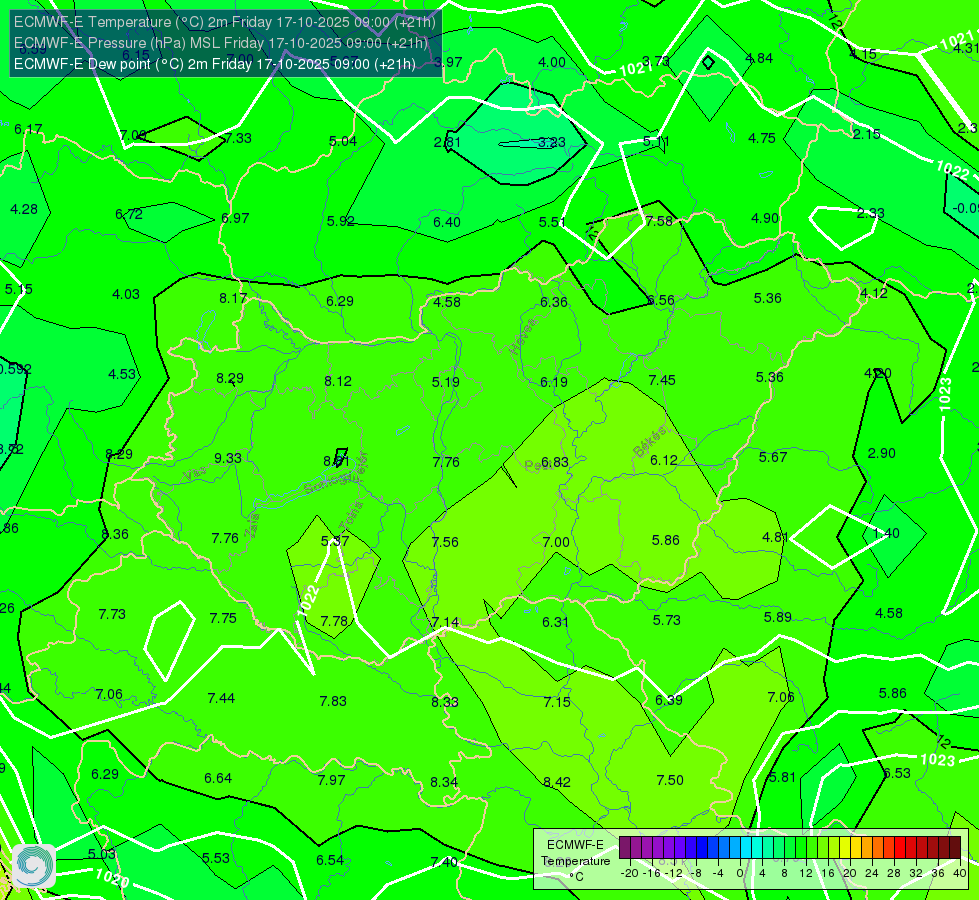Click the 9.33 dew point value
Viewport: 979px width, 900px height.
pyautogui.click(x=228, y=458)
